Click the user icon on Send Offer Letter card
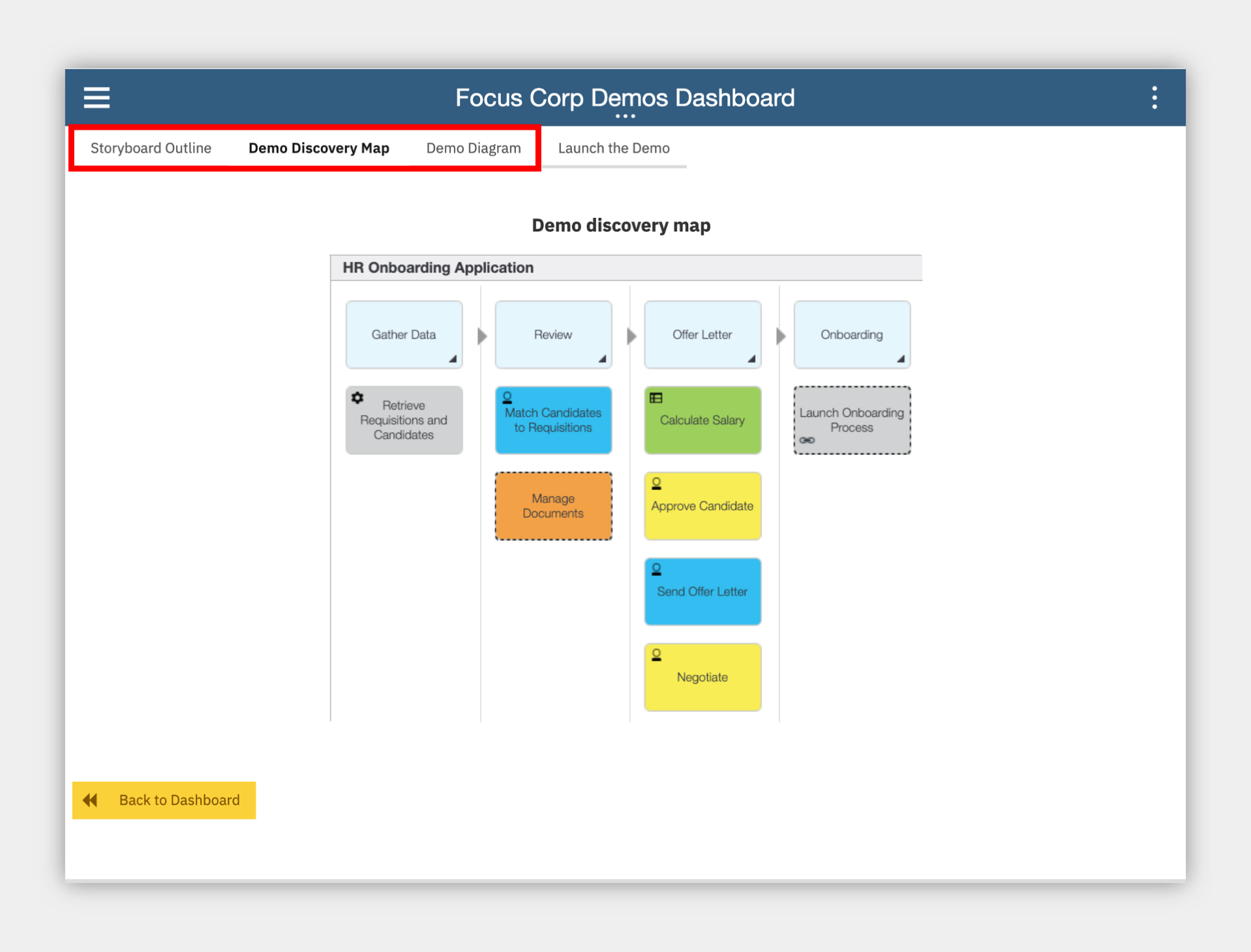 tap(657, 569)
